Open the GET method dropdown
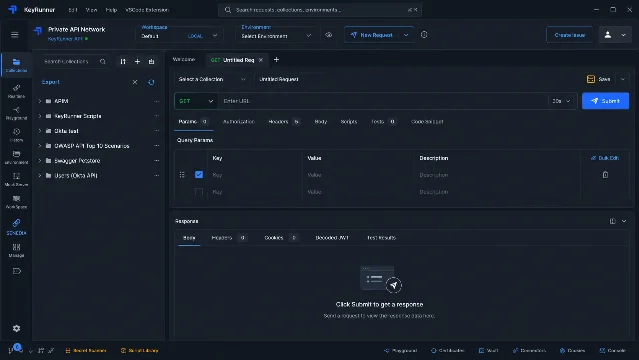Viewport: 639px width, 360px height. [196, 101]
